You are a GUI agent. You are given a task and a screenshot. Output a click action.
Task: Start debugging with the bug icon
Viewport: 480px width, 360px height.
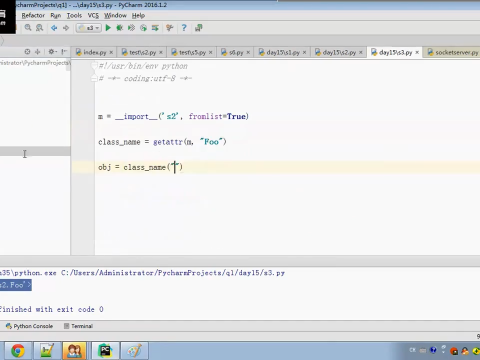tap(119, 28)
